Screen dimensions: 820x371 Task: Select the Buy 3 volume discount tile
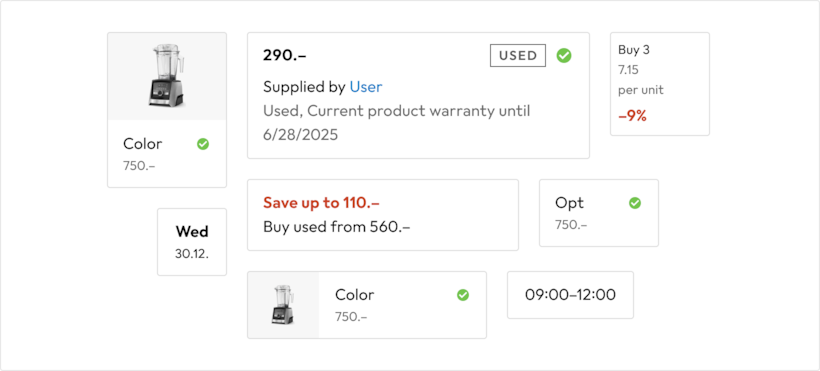(x=659, y=84)
